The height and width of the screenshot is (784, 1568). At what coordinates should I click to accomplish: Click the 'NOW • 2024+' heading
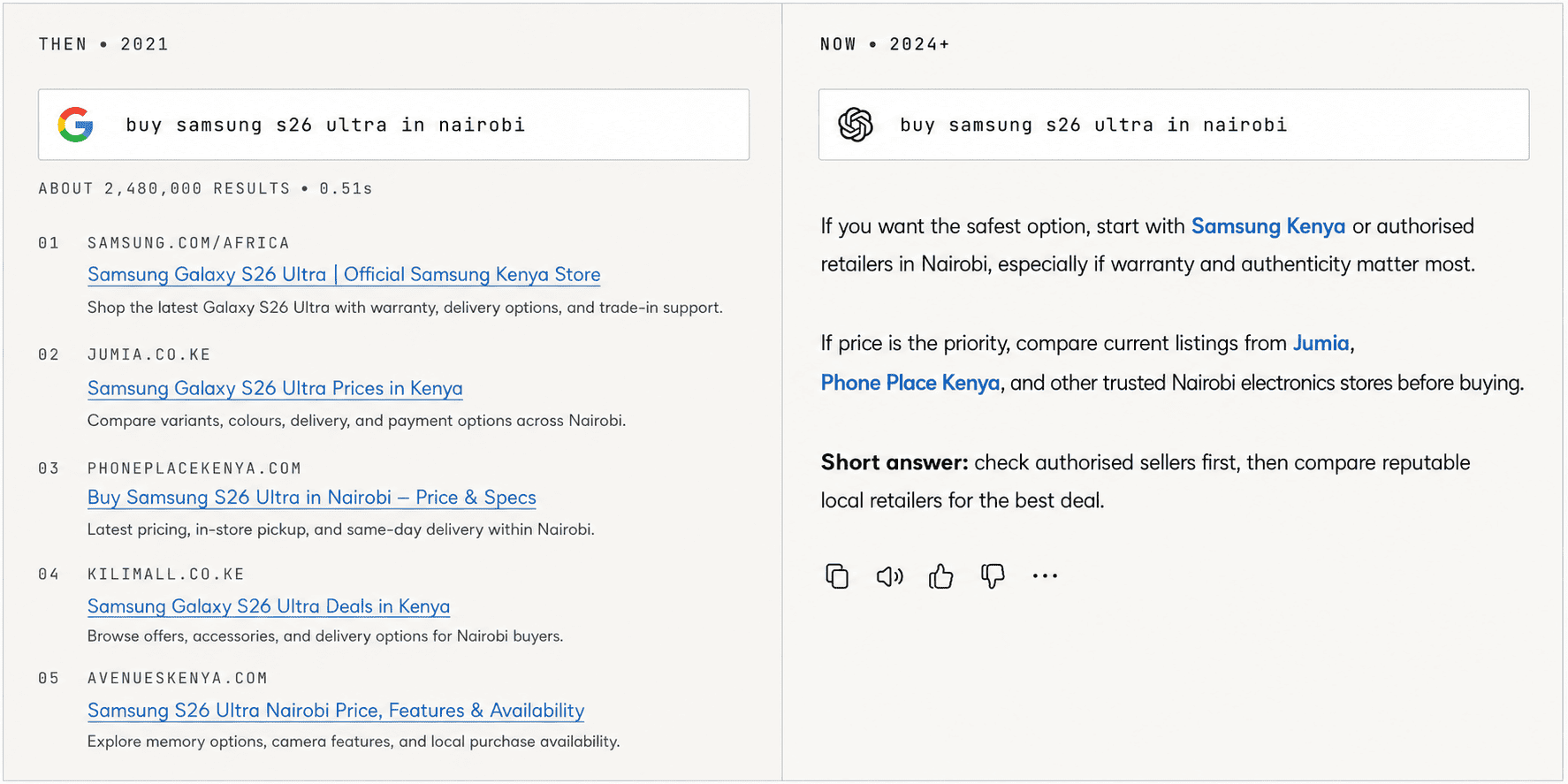pyautogui.click(x=885, y=44)
